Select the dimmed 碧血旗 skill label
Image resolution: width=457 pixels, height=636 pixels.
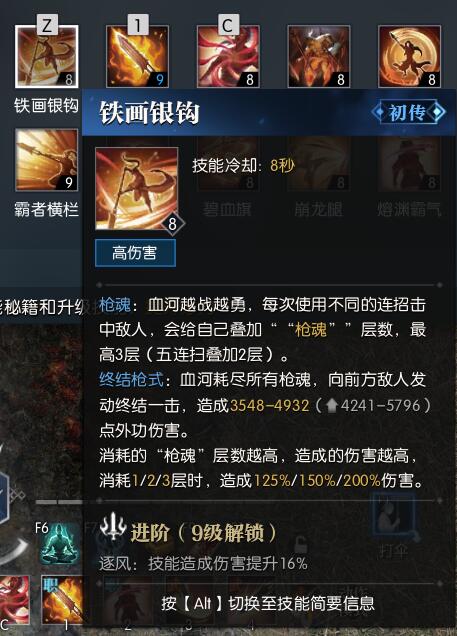[x=227, y=210]
